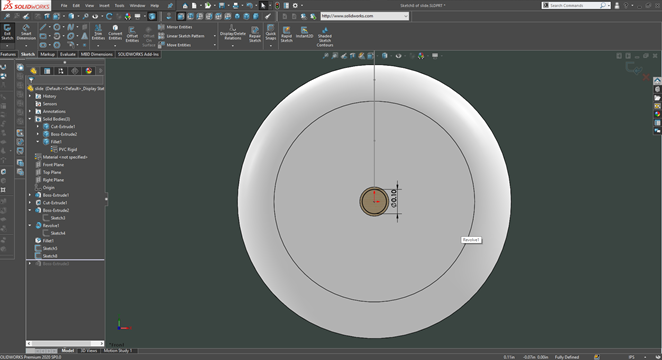Click the feature tree horizontal scrollbar
Image resolution: width=662 pixels, height=360 pixels.
pos(65,344)
